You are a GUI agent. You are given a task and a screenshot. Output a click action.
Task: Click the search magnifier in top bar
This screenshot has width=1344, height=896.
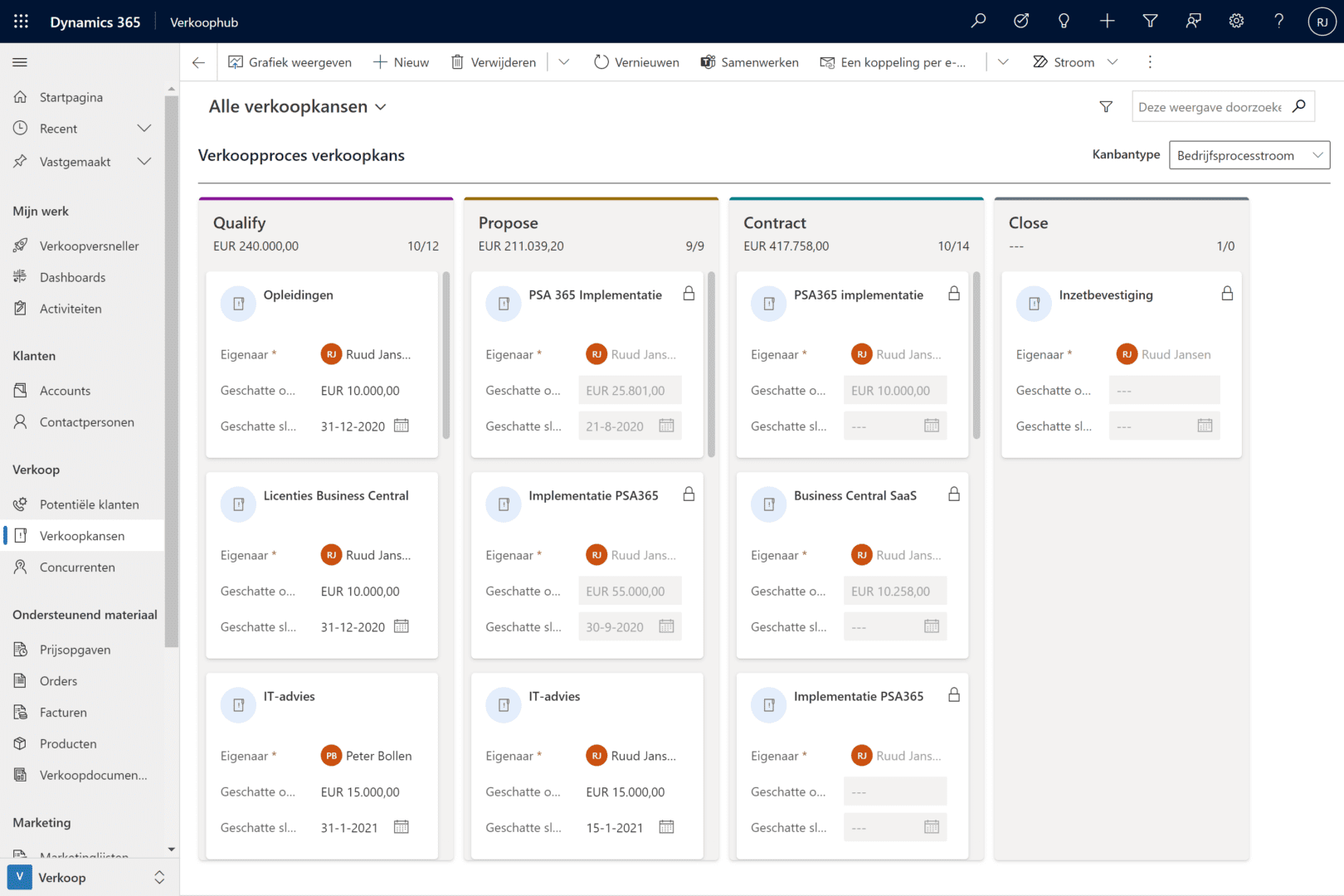tap(978, 22)
